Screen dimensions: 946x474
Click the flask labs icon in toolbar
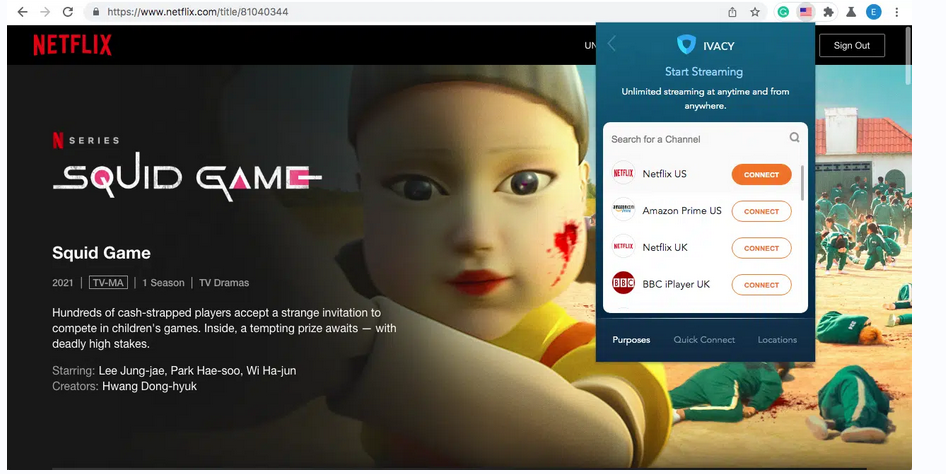(851, 12)
